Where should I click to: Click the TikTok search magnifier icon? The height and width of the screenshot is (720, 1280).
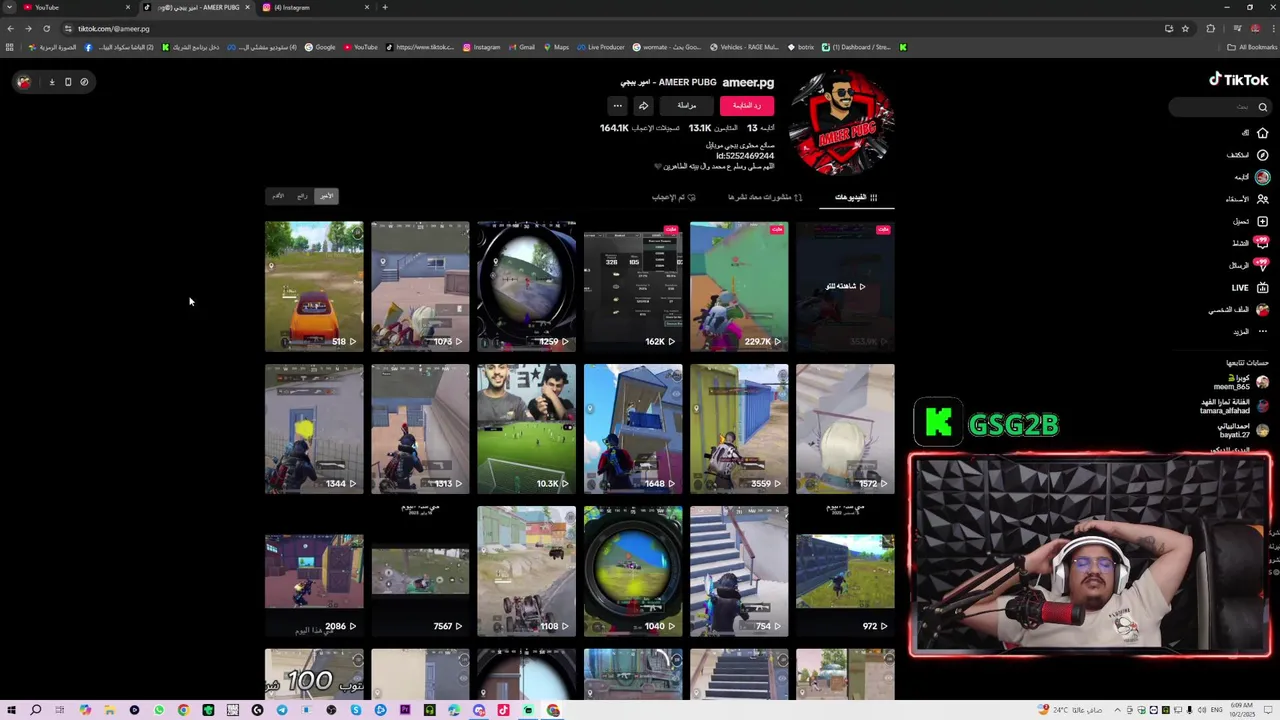(1263, 107)
